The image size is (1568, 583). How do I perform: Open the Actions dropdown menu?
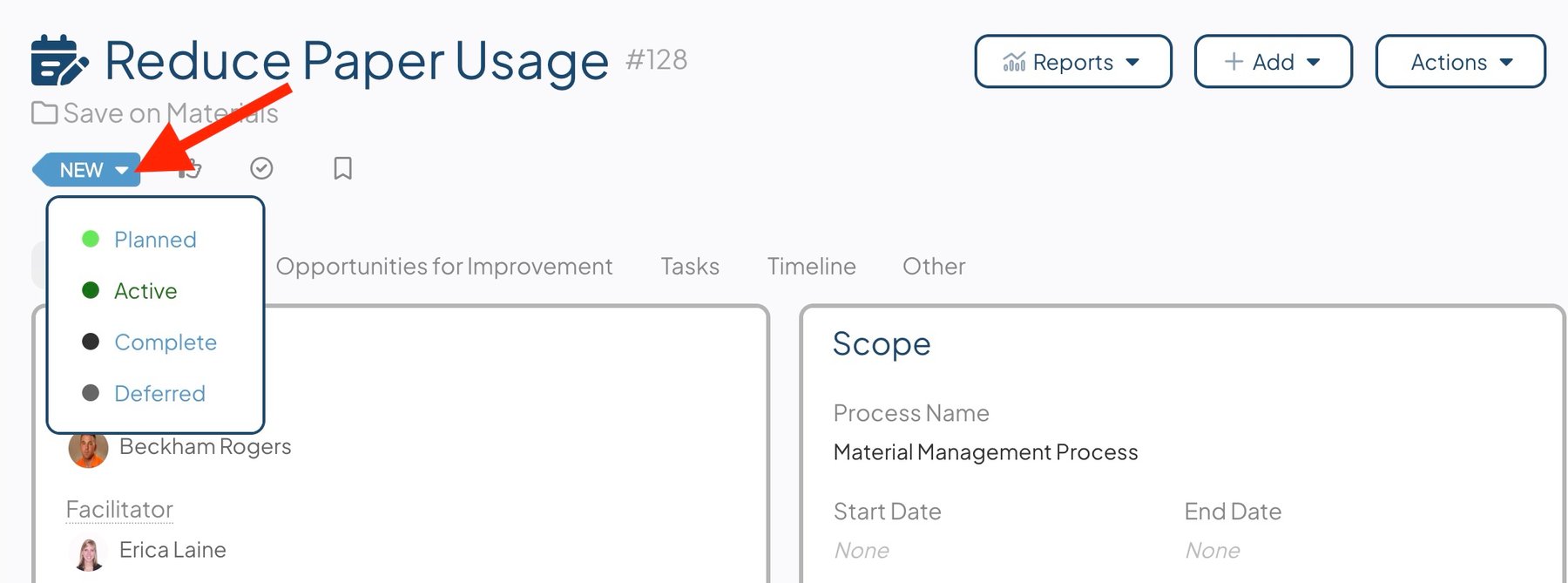pos(1461,62)
